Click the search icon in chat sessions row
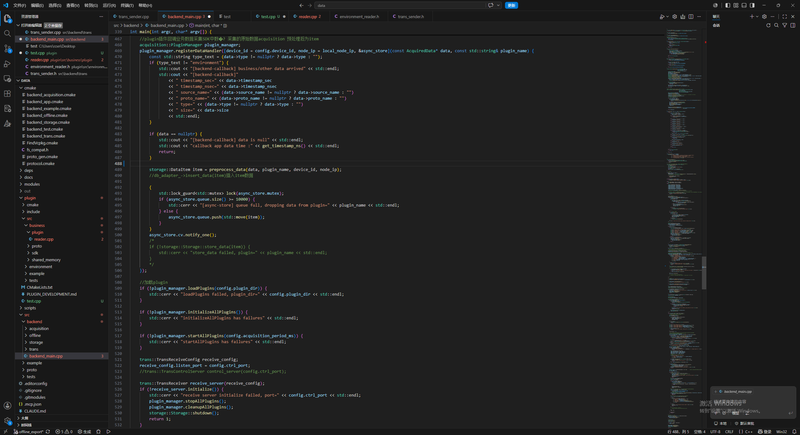Image resolution: width=800 pixels, height=435 pixels. point(777,25)
